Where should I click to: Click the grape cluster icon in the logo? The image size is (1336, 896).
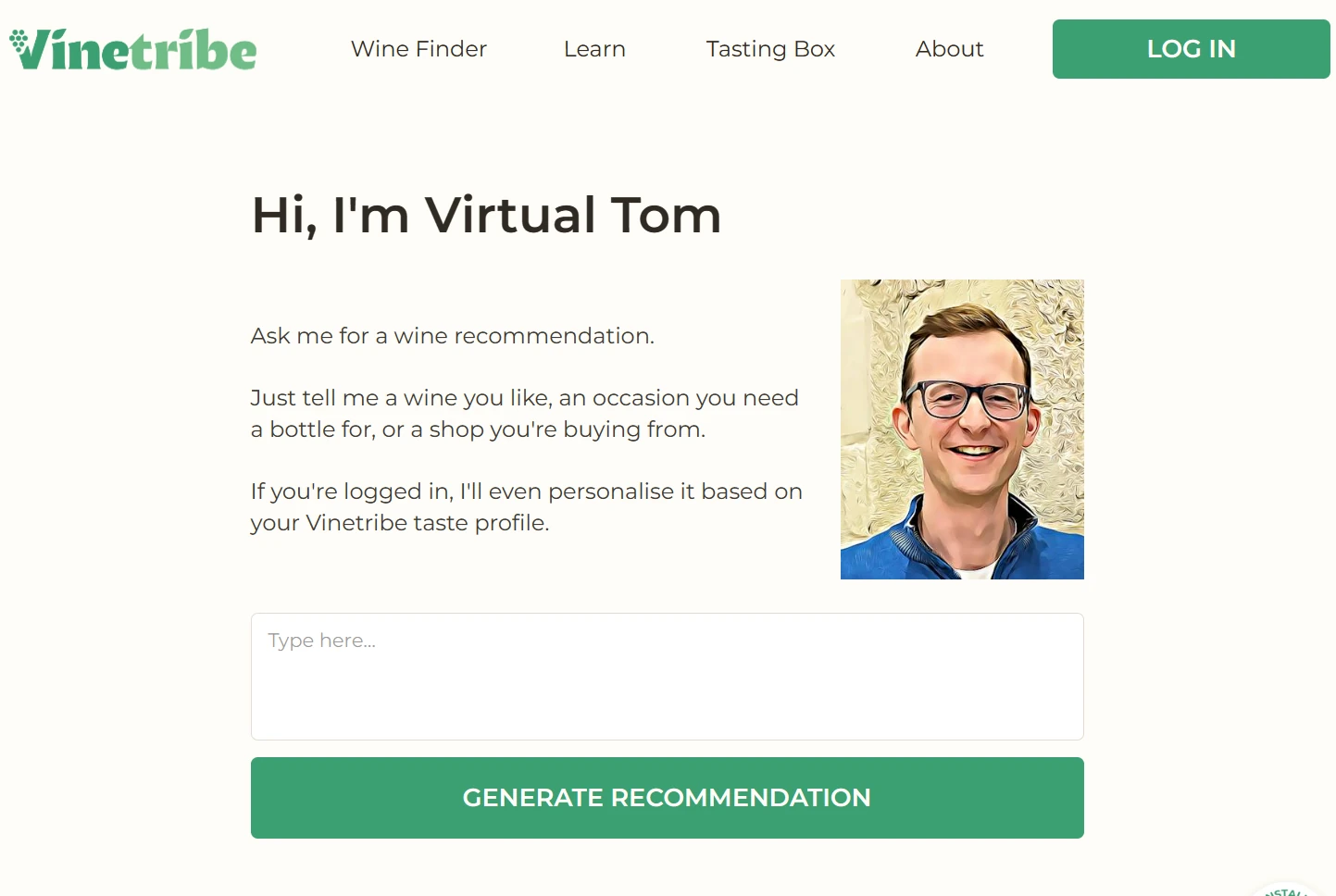tap(19, 39)
